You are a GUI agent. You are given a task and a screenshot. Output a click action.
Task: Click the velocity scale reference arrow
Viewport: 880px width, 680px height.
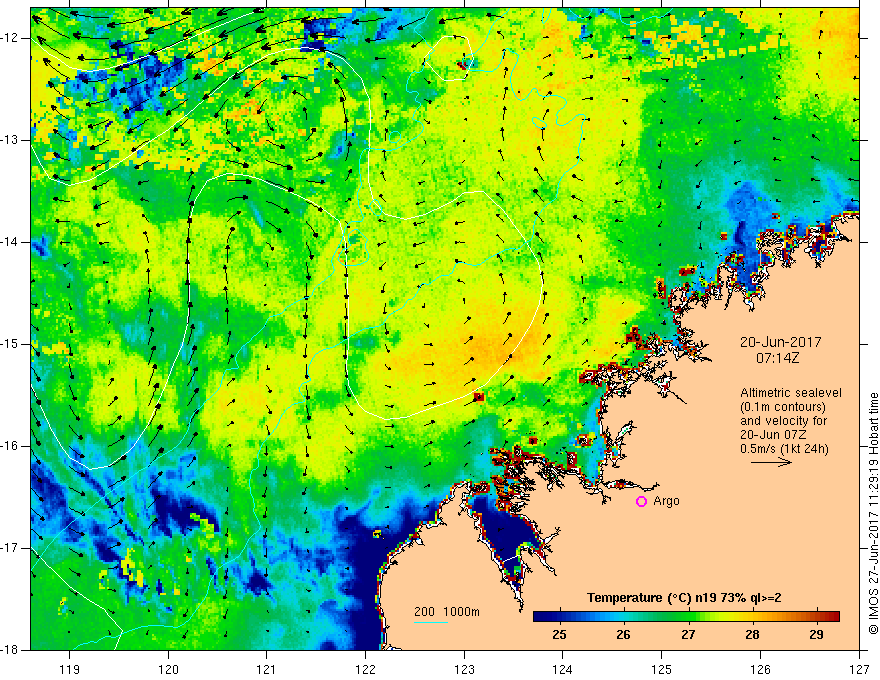coord(771,462)
